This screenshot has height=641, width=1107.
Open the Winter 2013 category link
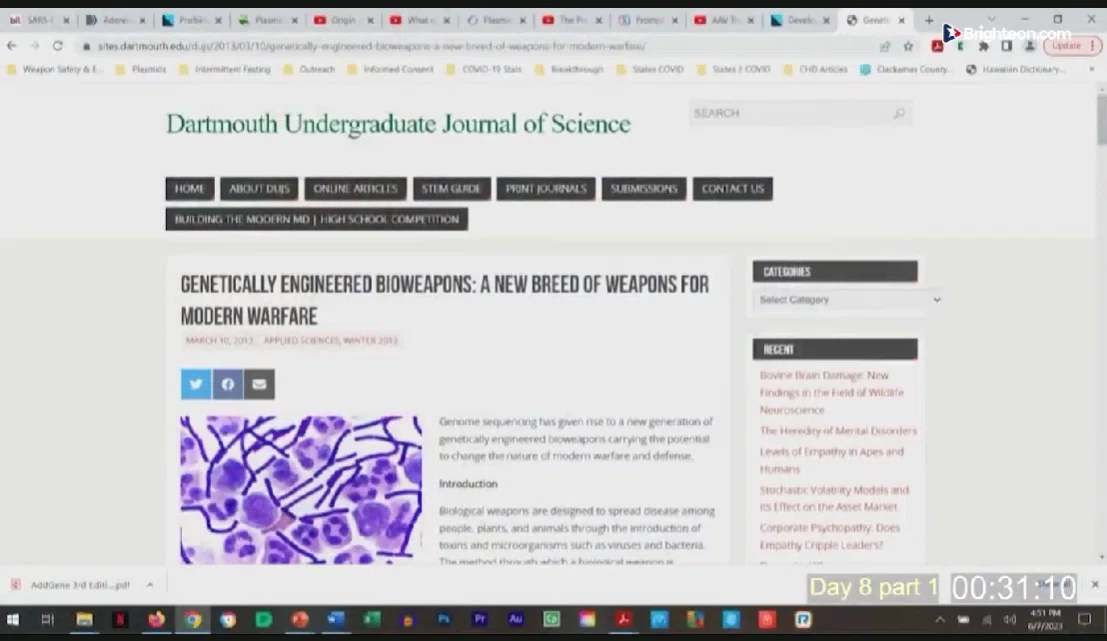tap(371, 340)
